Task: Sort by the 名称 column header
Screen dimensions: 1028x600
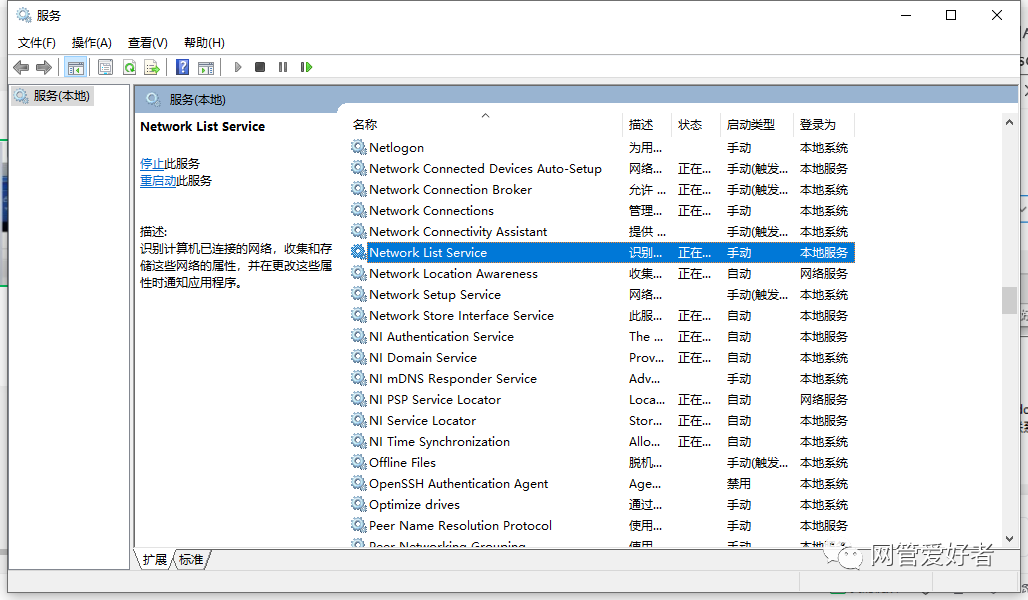Action: coord(485,124)
